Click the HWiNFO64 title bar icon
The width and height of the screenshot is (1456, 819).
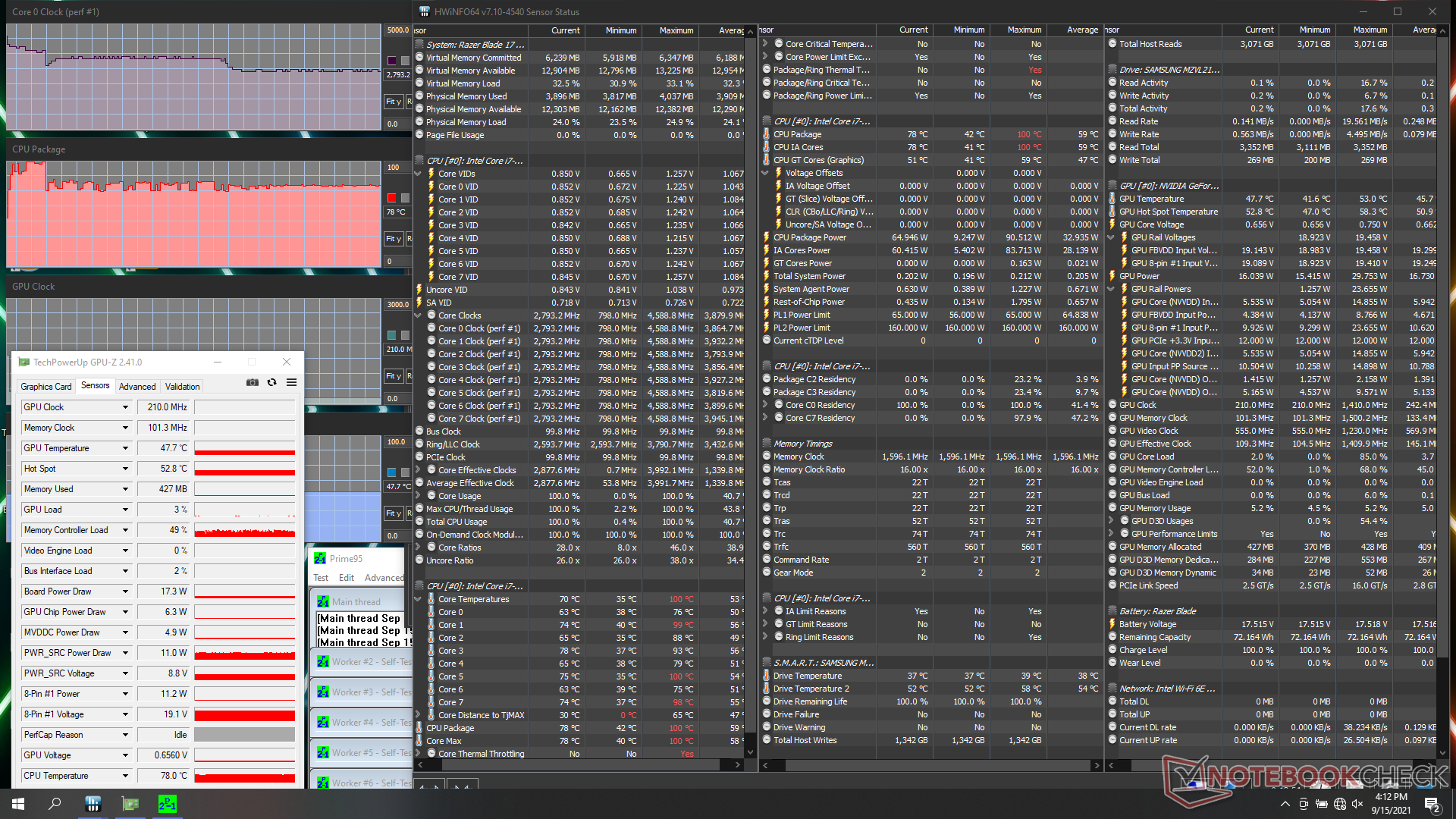point(425,11)
